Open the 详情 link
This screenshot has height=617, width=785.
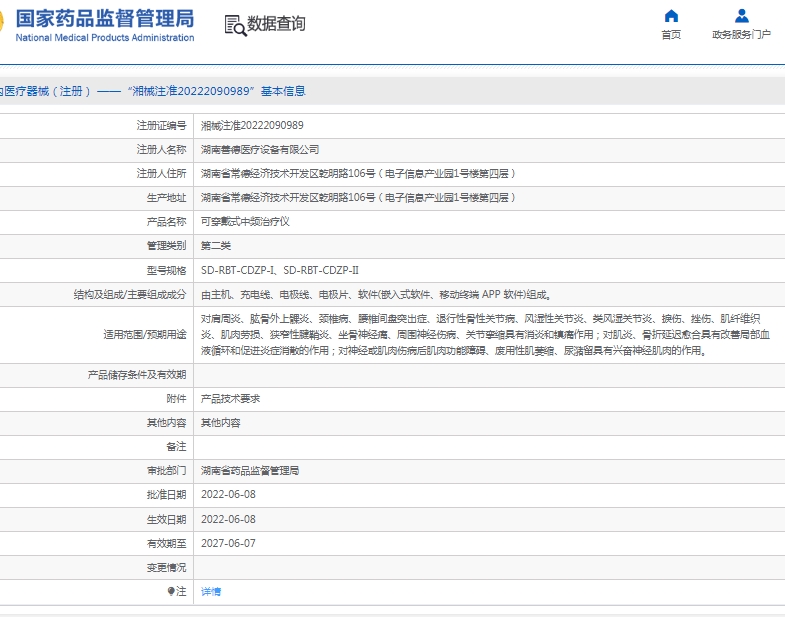point(211,591)
